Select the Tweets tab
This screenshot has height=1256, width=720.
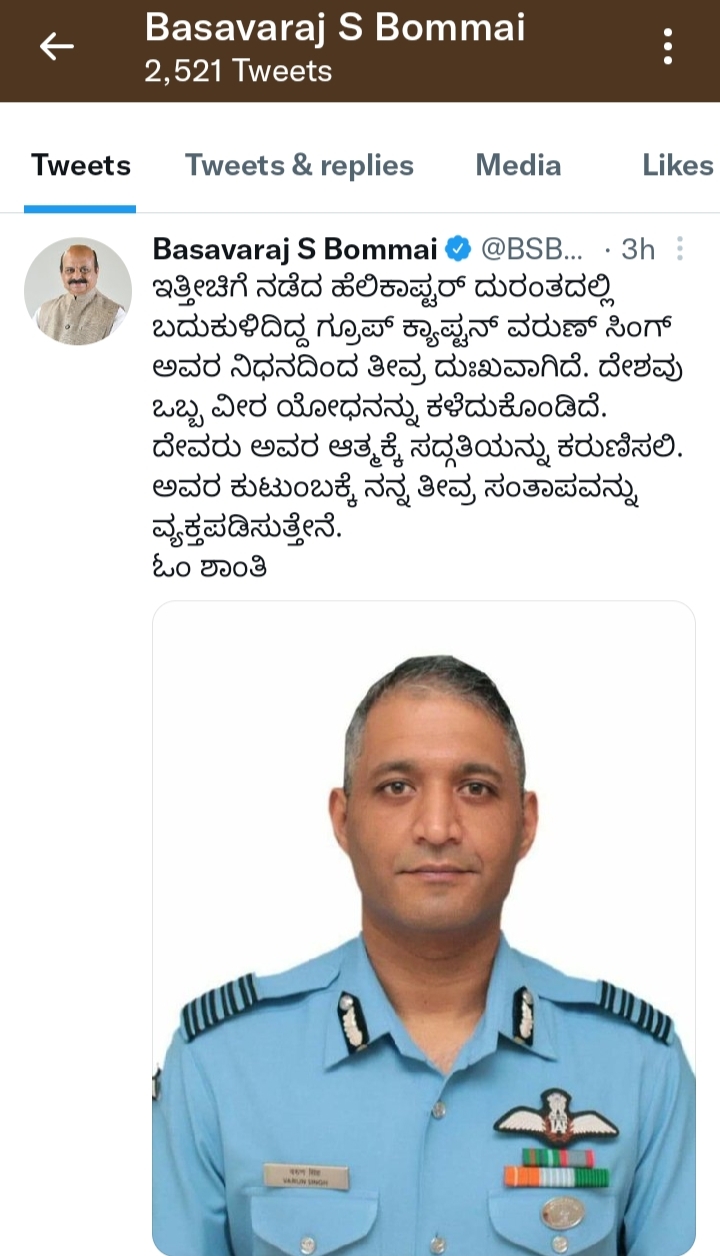(x=80, y=165)
